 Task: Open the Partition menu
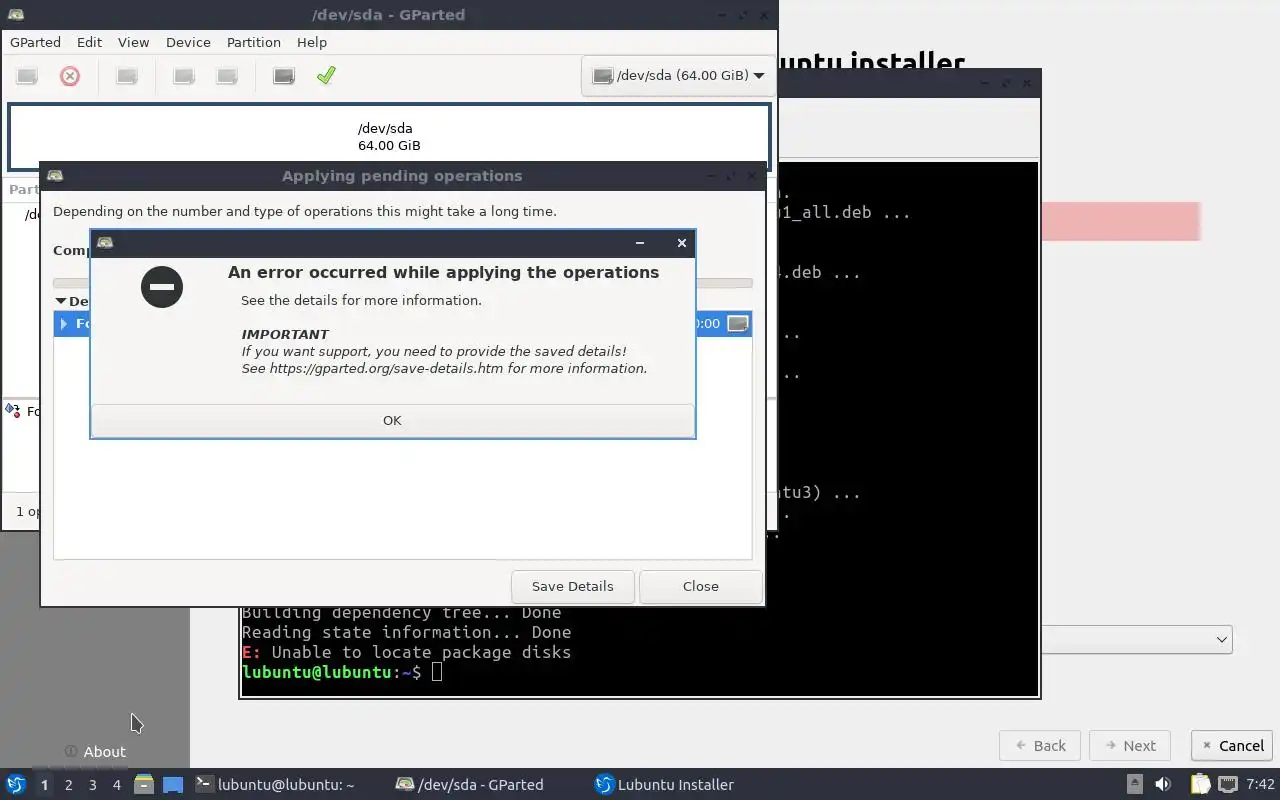coord(253,42)
